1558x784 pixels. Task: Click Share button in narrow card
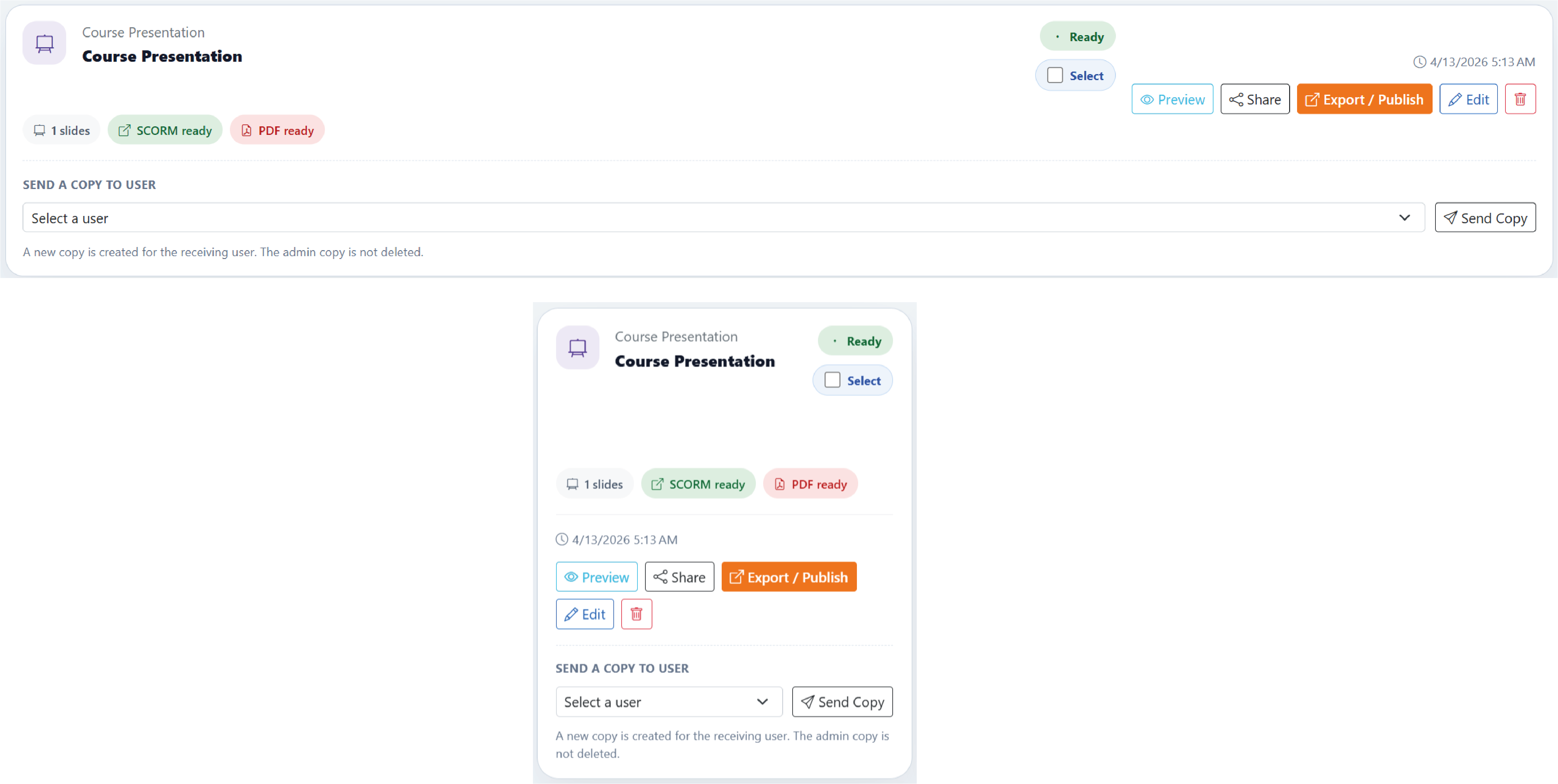click(679, 577)
